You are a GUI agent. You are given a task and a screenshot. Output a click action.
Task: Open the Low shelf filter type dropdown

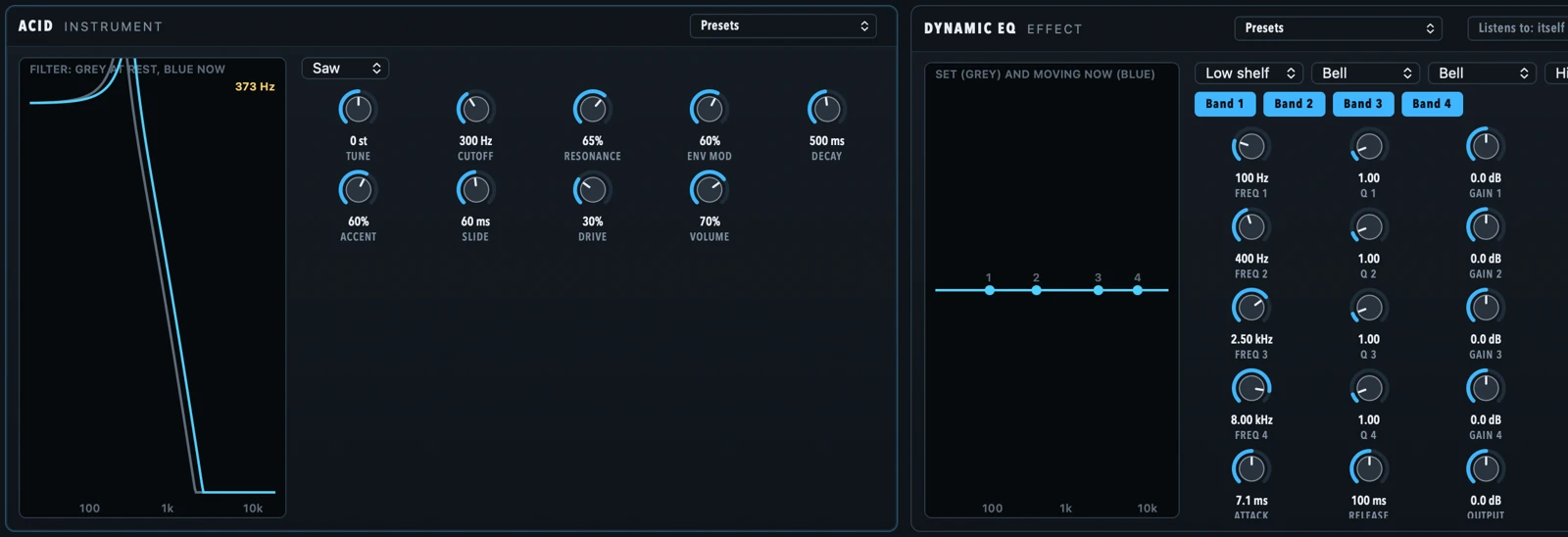point(1249,73)
